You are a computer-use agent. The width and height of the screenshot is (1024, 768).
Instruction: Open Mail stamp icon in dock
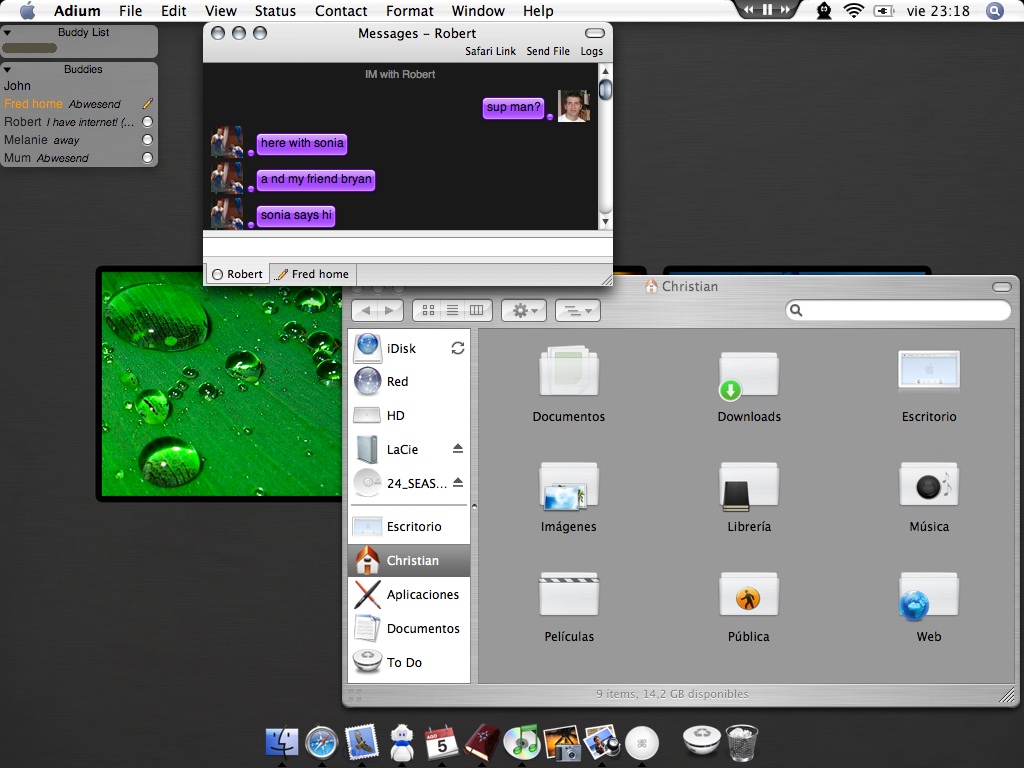click(x=361, y=742)
